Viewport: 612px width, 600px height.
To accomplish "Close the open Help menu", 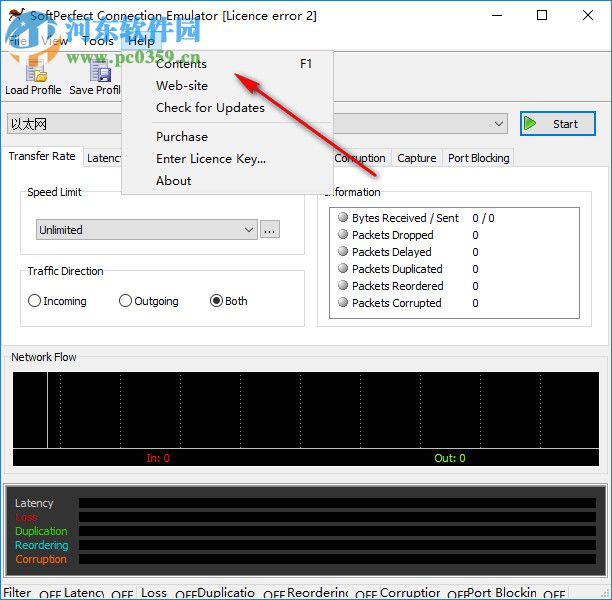I will [141, 41].
